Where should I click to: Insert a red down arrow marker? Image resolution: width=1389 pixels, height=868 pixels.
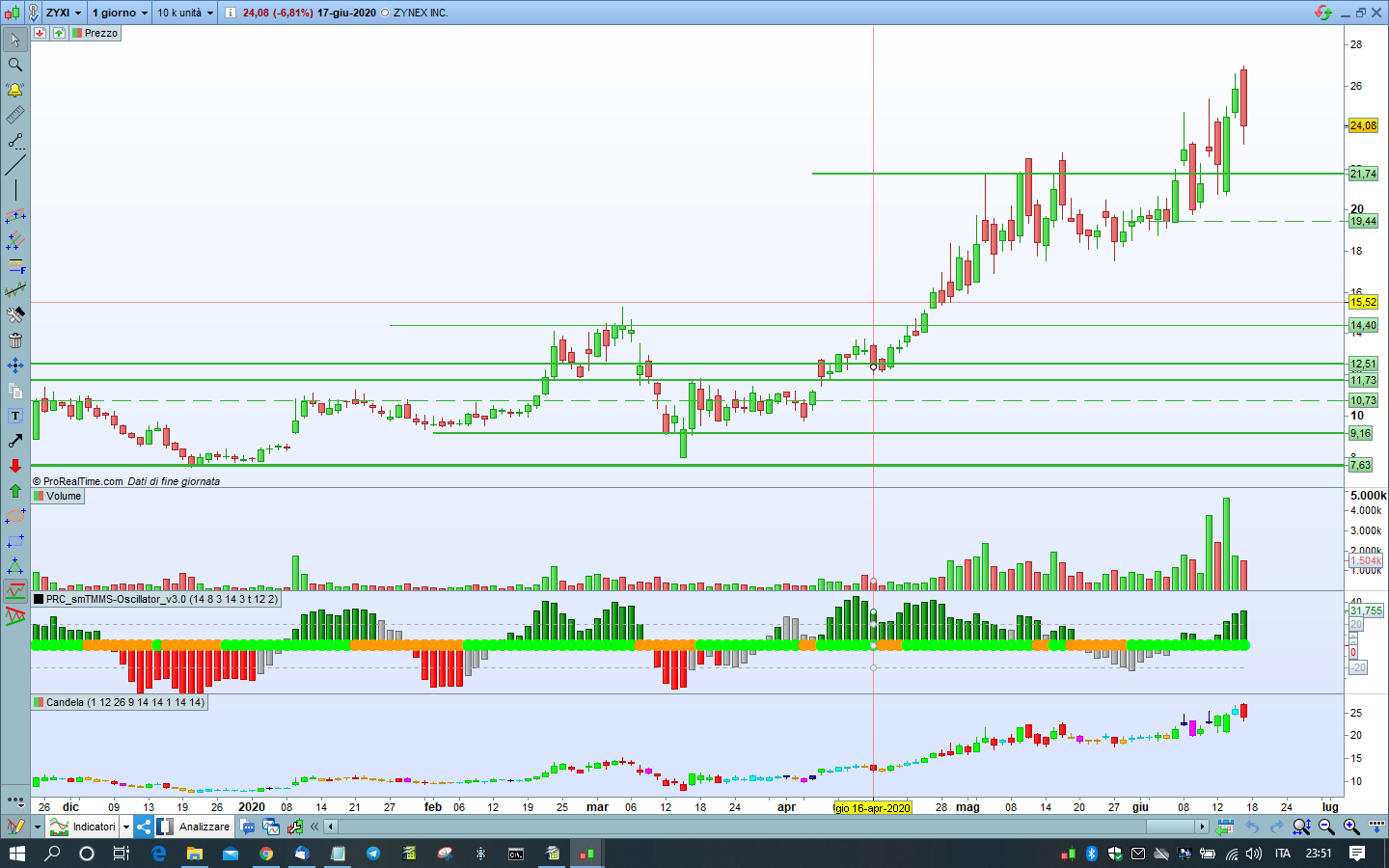tap(14, 466)
